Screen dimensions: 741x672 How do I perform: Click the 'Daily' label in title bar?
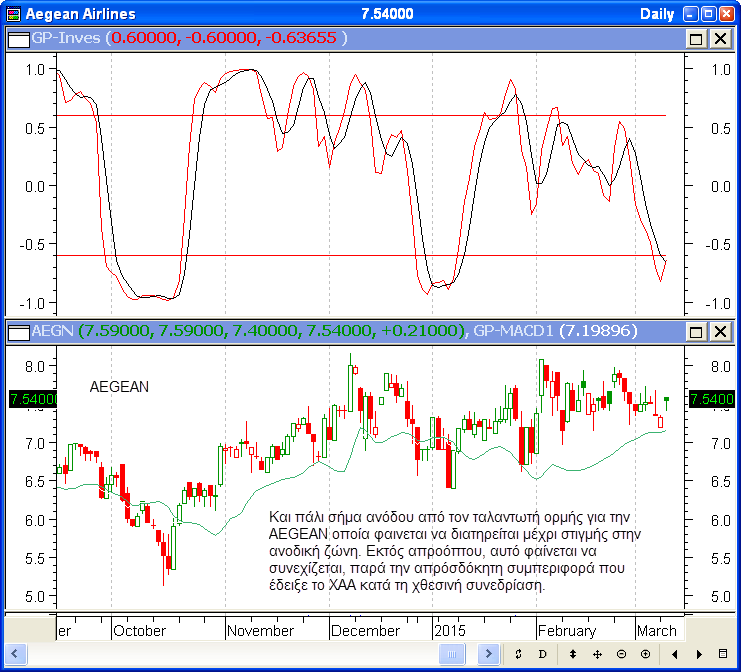pos(657,14)
